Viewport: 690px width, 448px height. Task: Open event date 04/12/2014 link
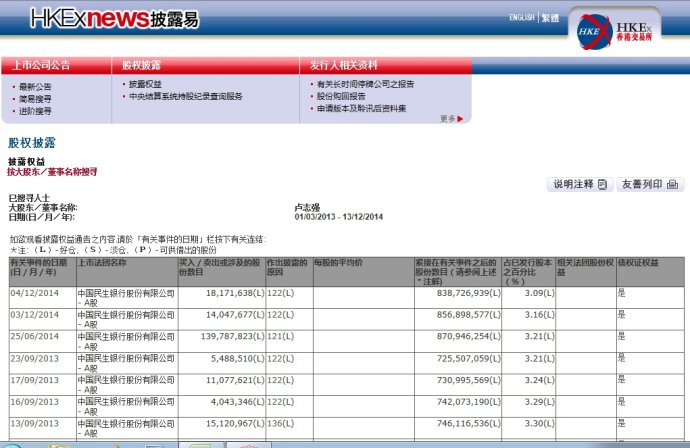coord(34,293)
